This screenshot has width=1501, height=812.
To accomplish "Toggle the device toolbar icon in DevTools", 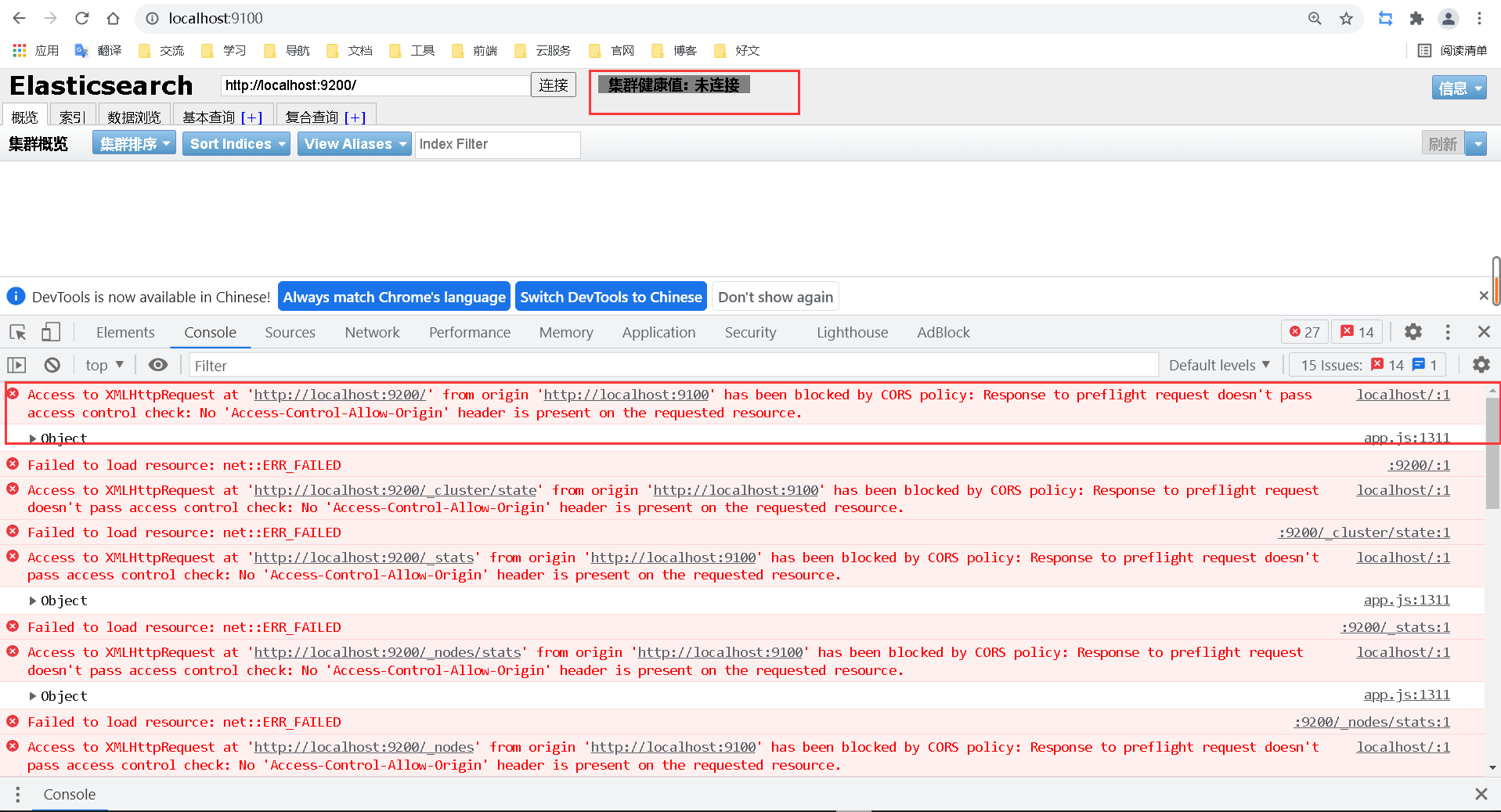I will point(51,332).
